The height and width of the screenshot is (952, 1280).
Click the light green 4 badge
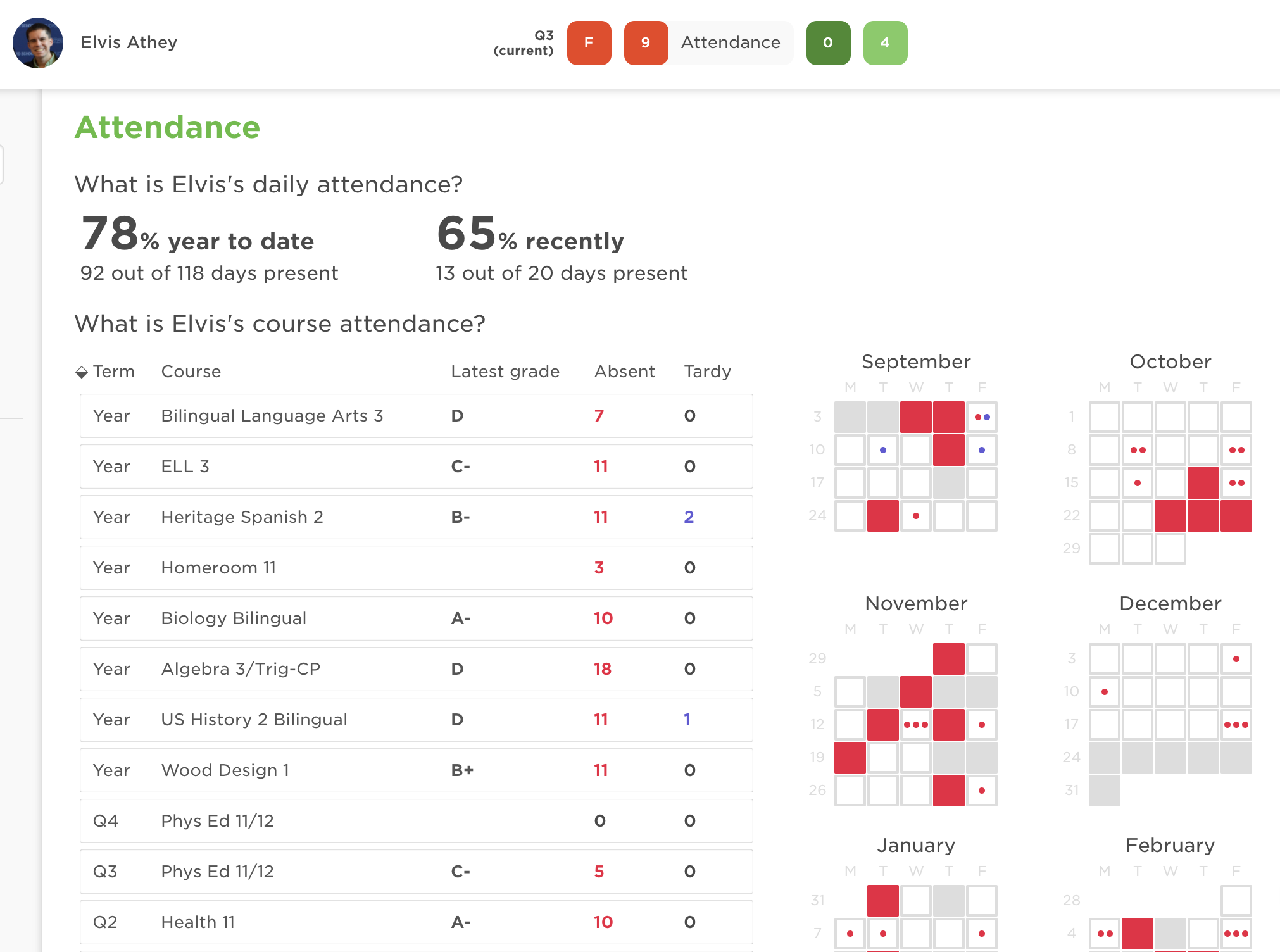[x=885, y=43]
